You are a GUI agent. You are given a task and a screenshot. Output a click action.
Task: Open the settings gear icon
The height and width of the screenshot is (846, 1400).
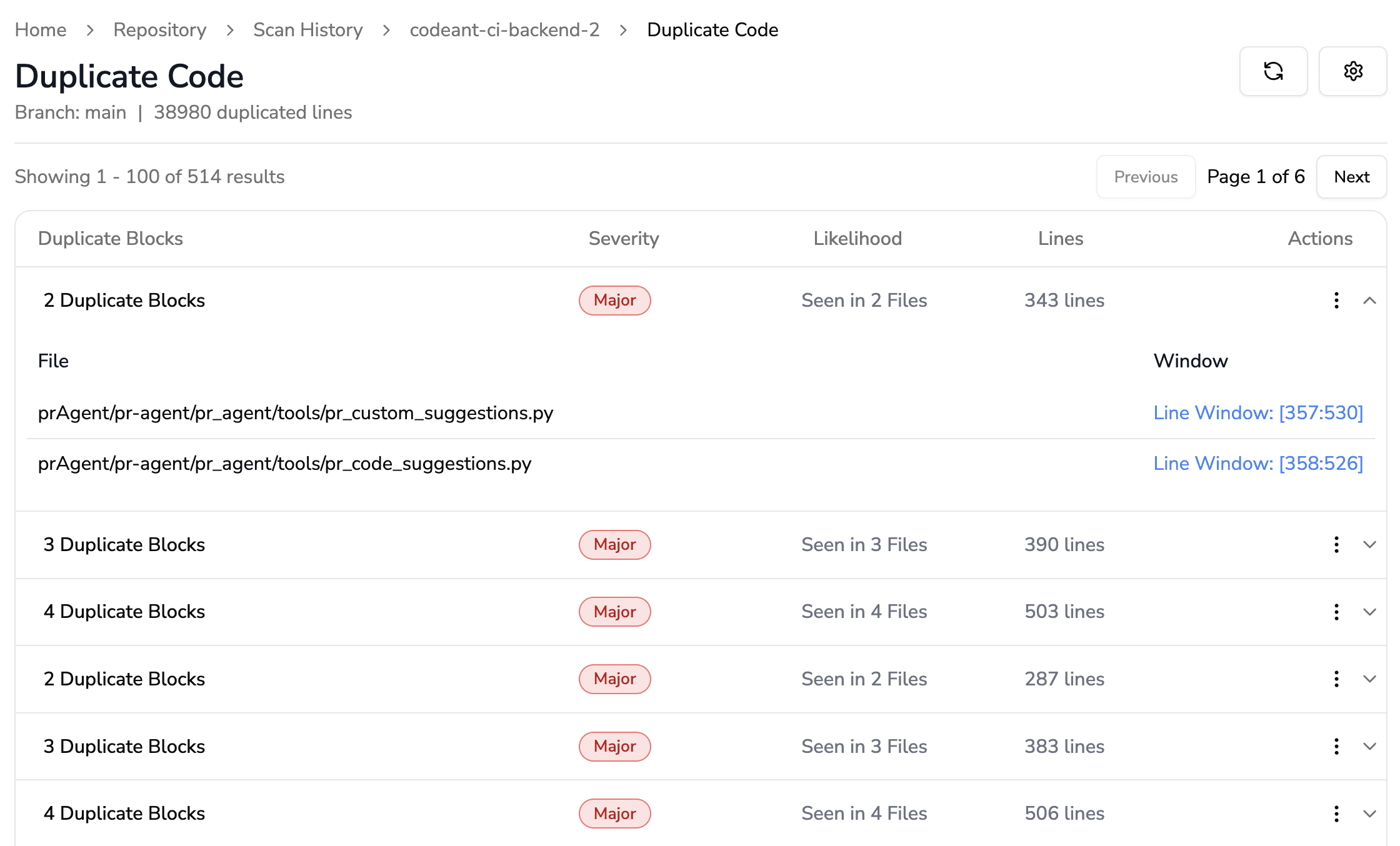tap(1353, 71)
